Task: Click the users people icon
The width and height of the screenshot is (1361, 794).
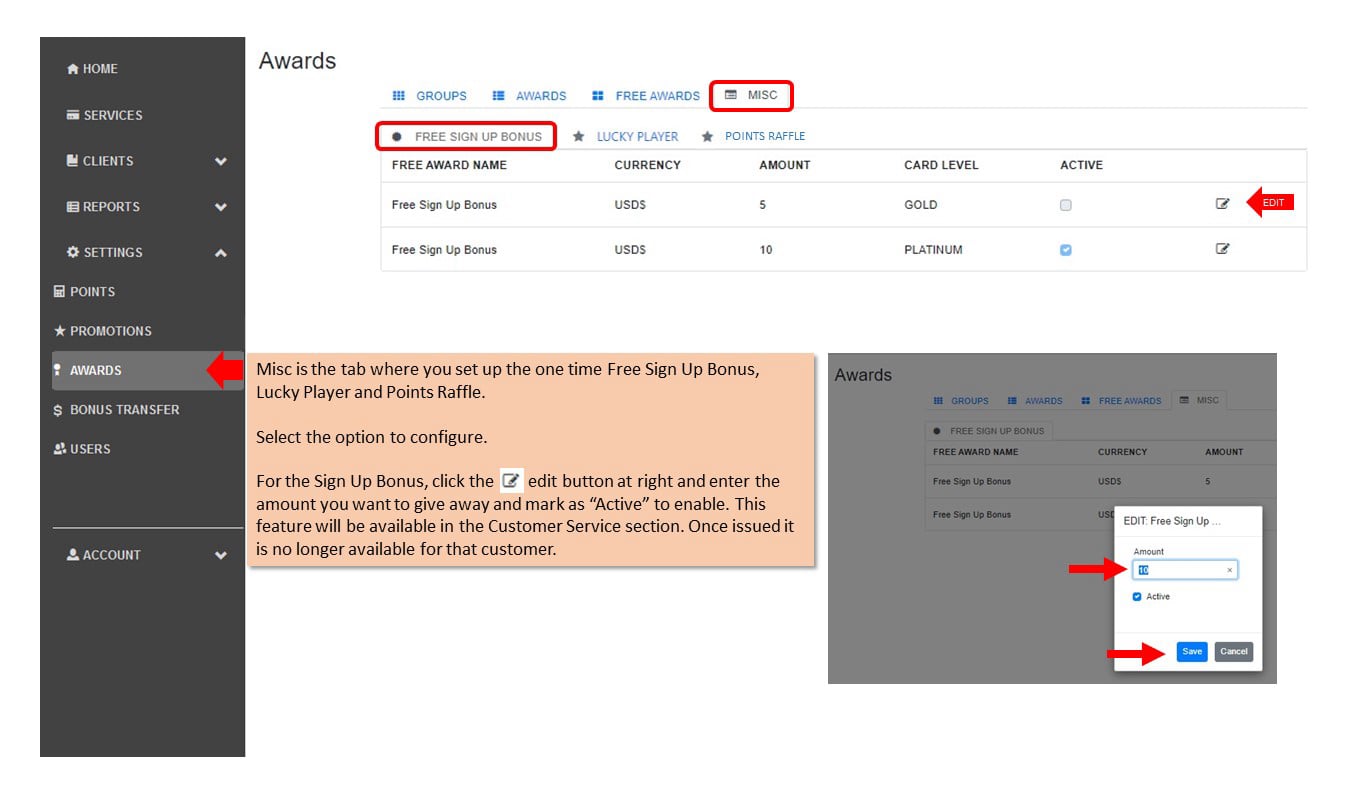Action: 60,449
